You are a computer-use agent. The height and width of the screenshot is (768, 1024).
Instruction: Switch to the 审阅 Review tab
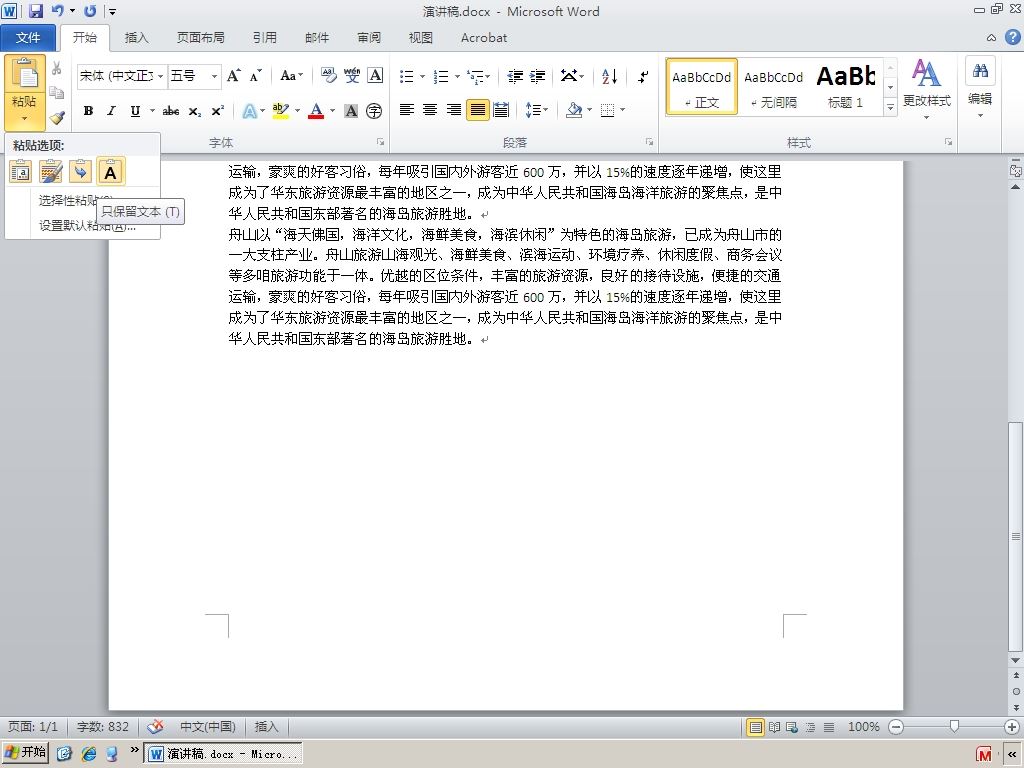point(369,38)
